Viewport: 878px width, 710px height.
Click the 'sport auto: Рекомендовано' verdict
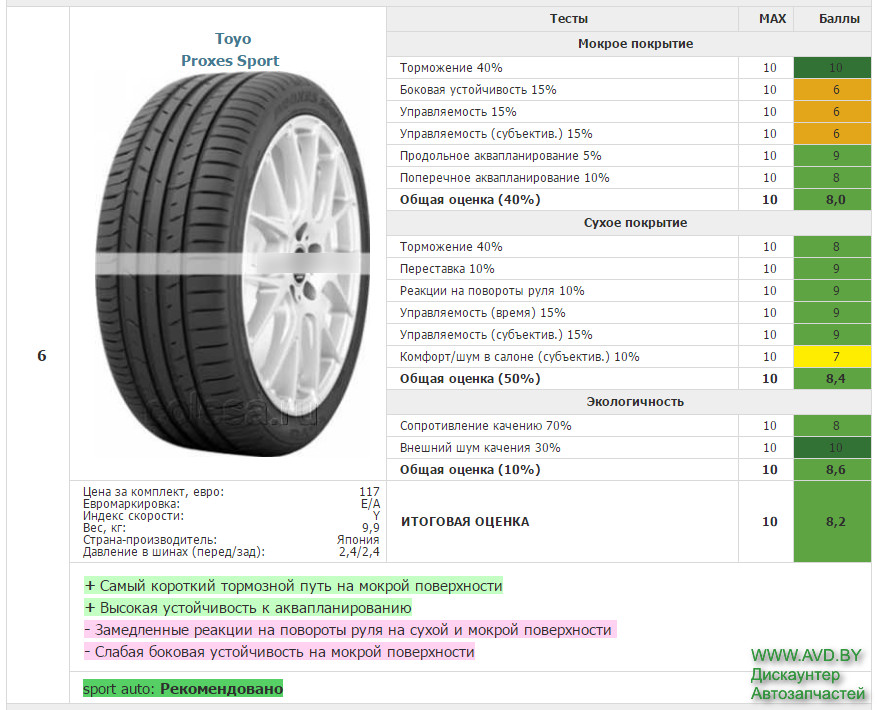183,689
